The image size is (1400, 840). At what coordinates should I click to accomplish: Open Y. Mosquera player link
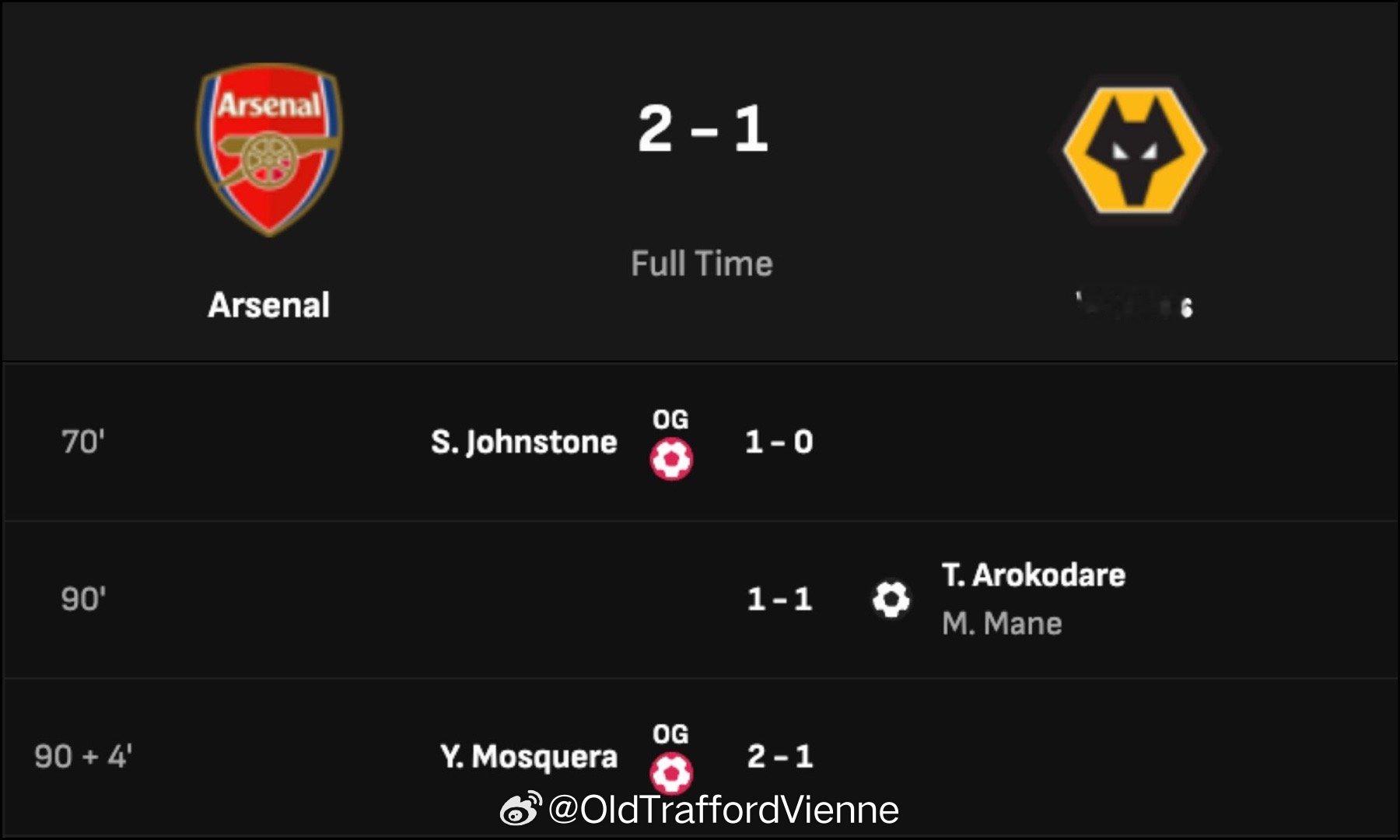(528, 756)
